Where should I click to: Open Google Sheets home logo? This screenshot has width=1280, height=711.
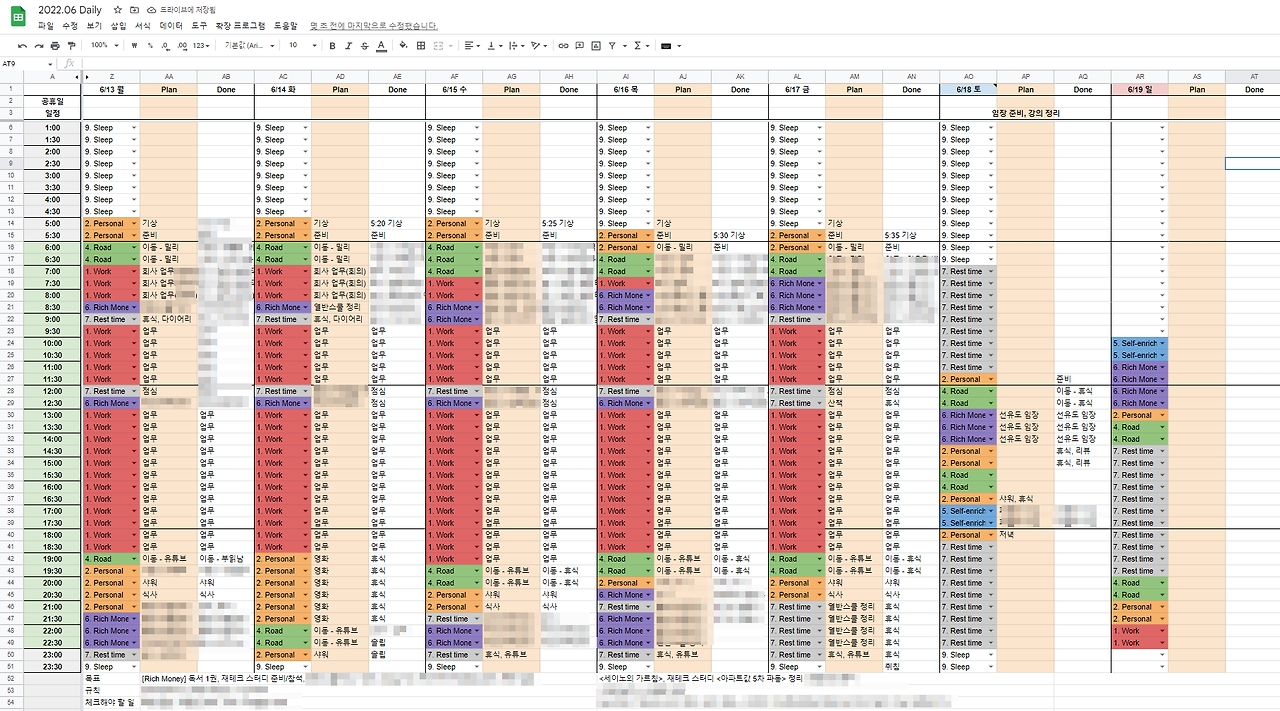coord(18,17)
